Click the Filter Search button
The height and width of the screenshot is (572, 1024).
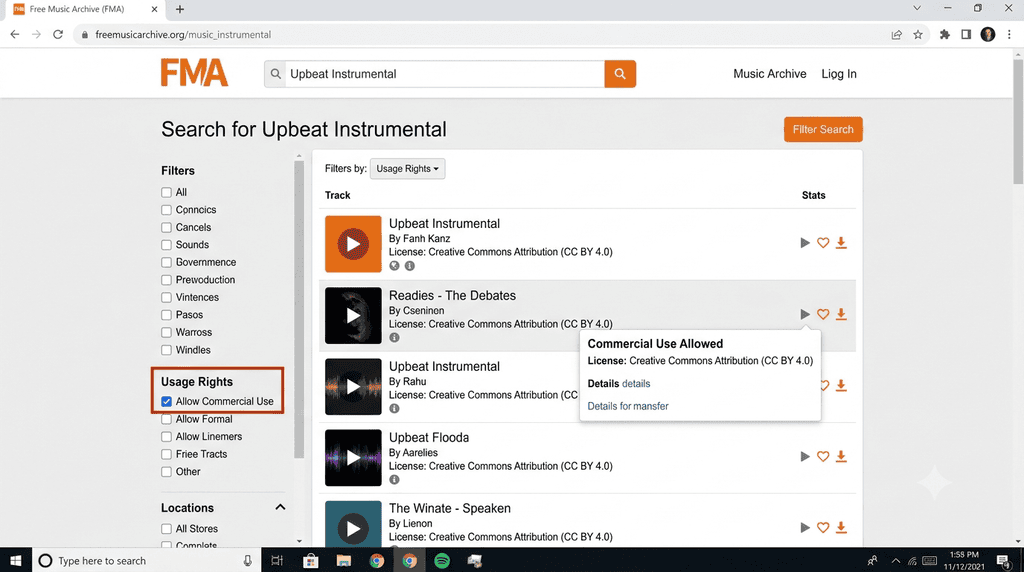pyautogui.click(x=823, y=129)
